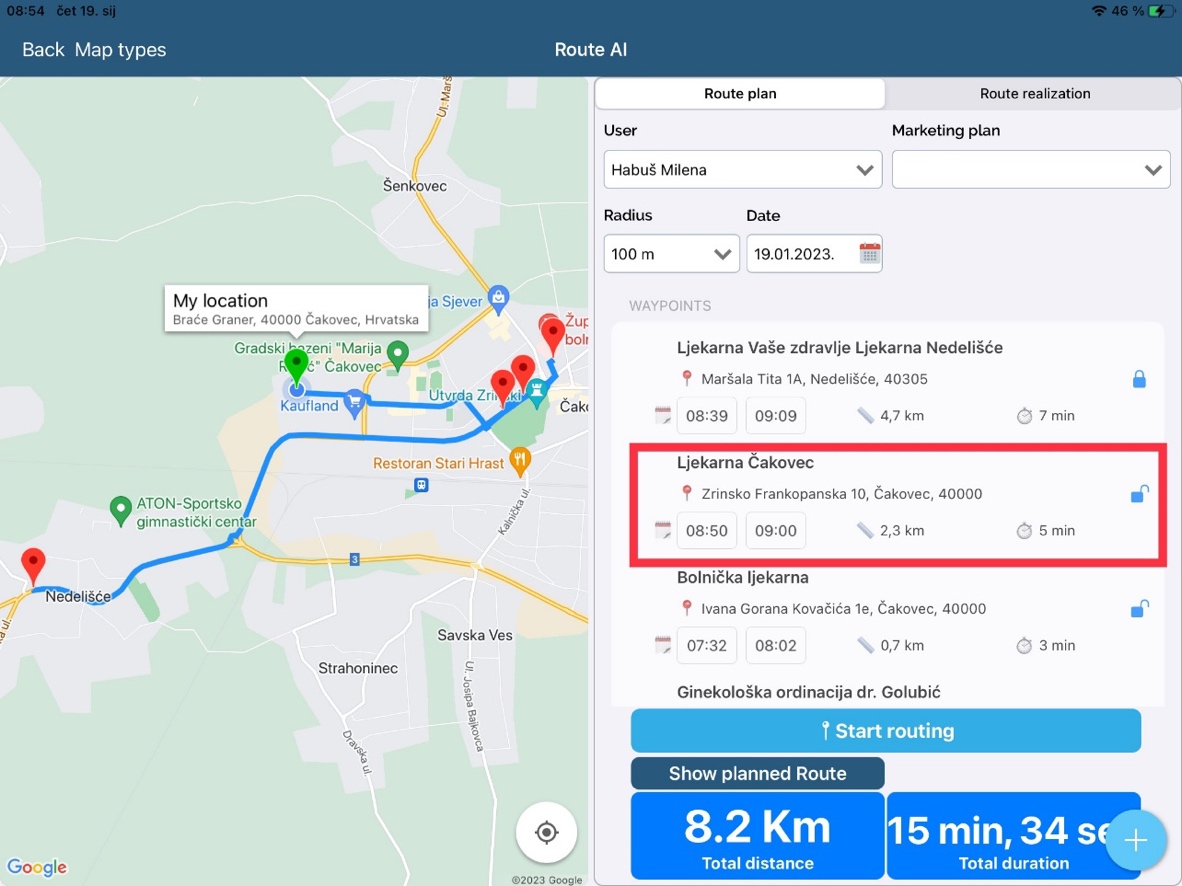Tap the Restoran Stari Hrast restaurant marker

[519, 461]
